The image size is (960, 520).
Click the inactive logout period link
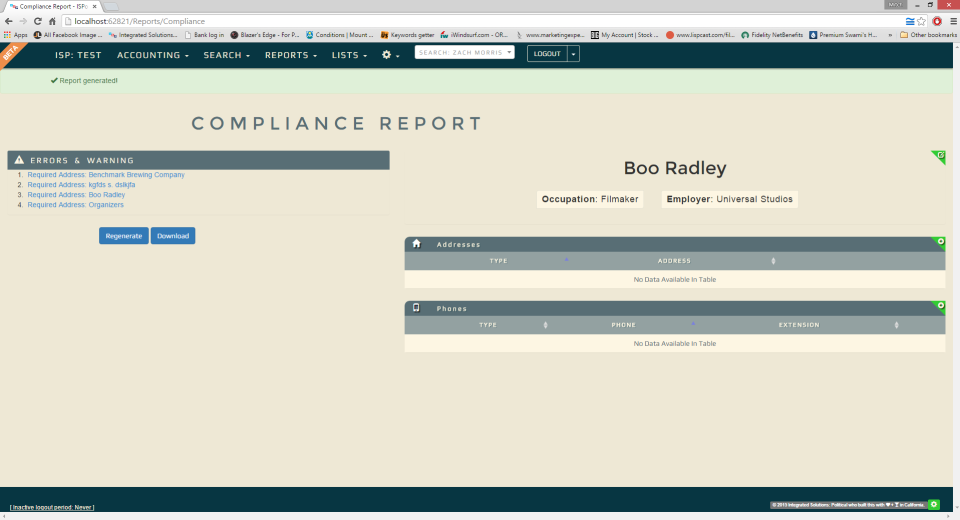point(52,507)
